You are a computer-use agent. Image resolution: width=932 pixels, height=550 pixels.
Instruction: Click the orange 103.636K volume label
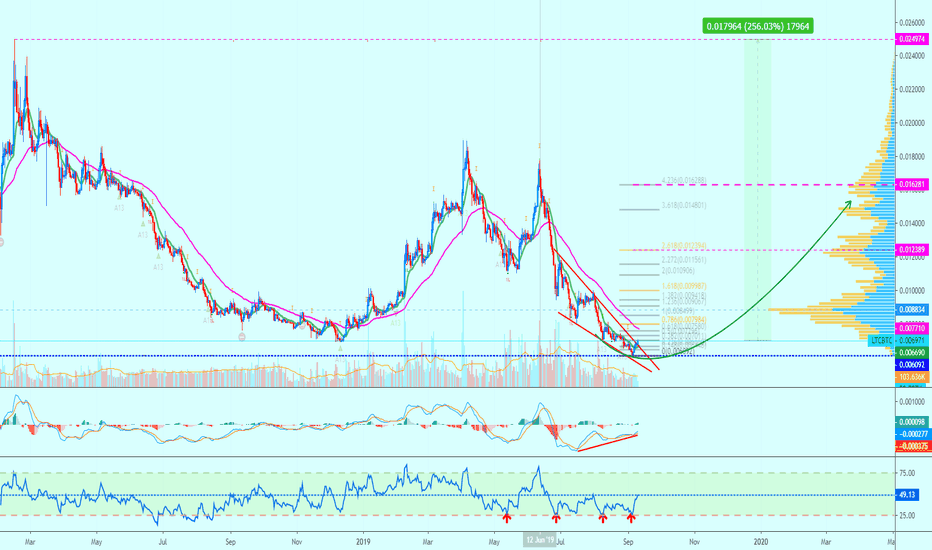[912, 377]
